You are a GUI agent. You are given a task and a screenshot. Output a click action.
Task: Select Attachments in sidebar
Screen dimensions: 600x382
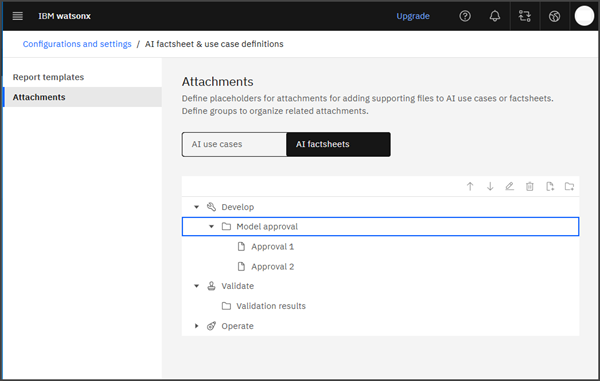coord(83,97)
